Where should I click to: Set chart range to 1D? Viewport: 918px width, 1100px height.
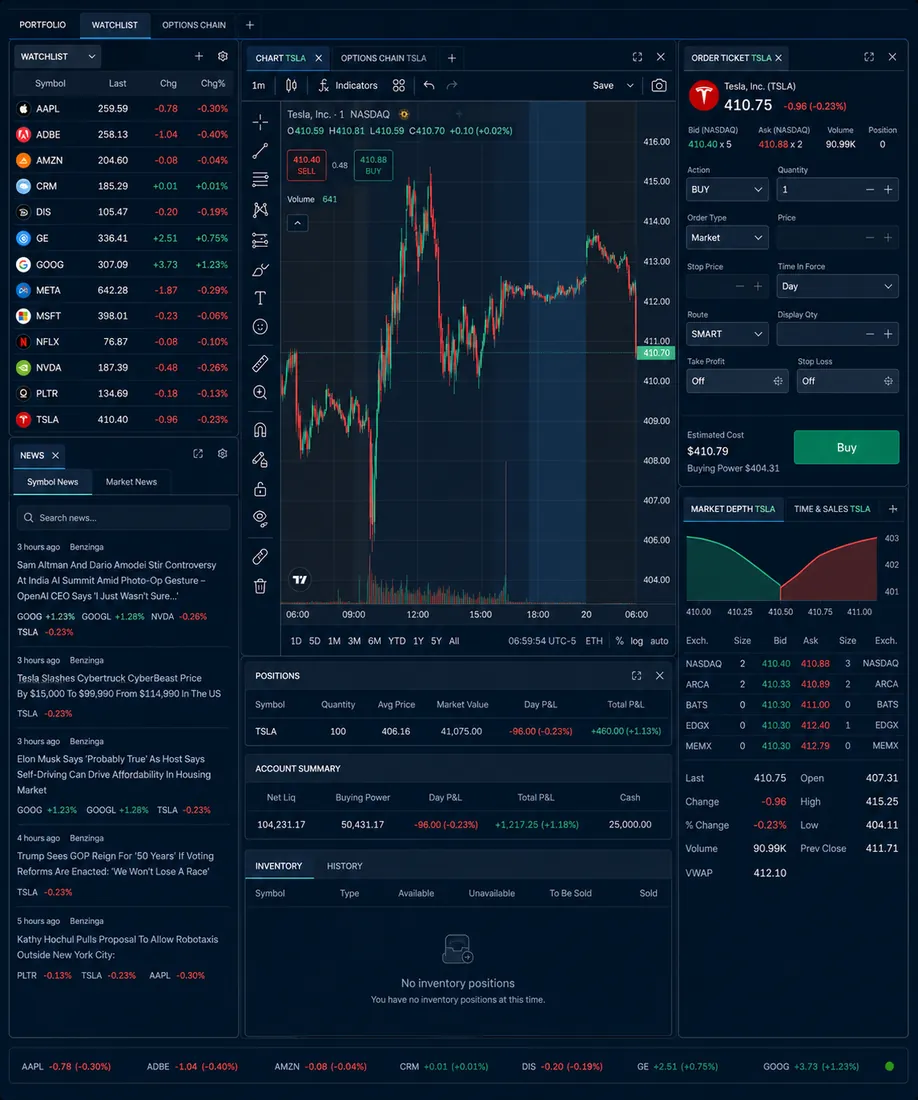[x=296, y=641]
